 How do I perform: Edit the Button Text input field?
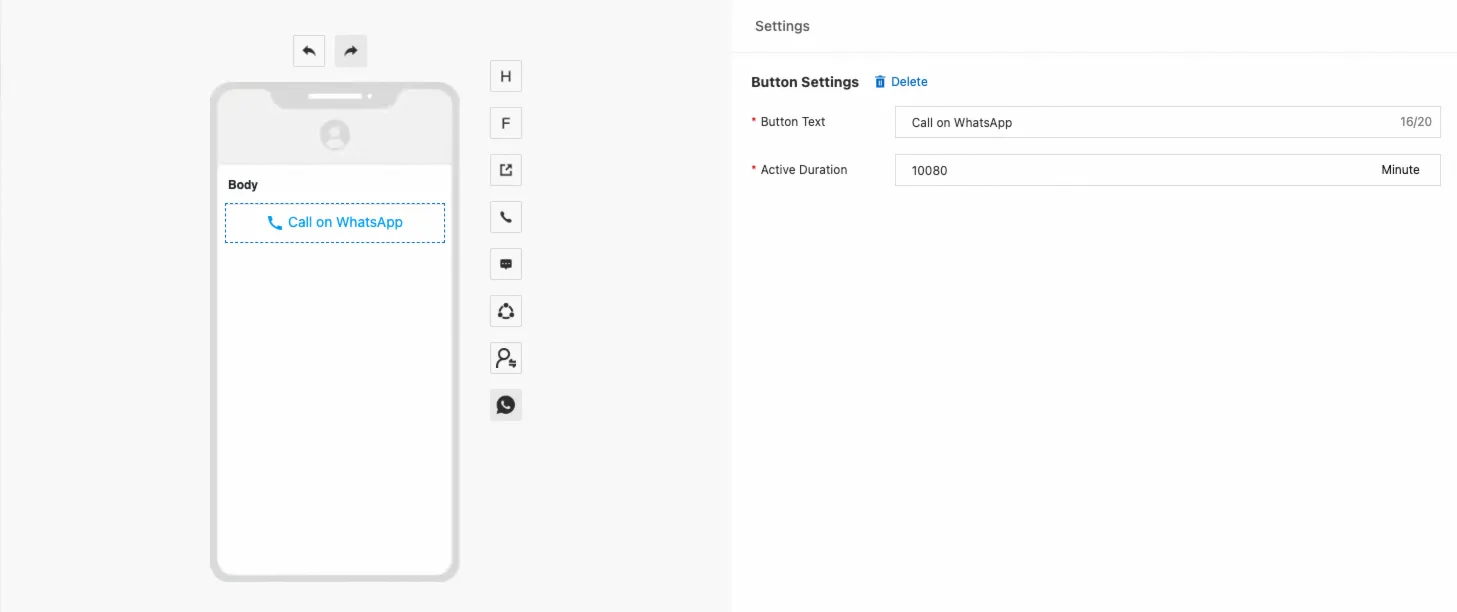(1168, 122)
